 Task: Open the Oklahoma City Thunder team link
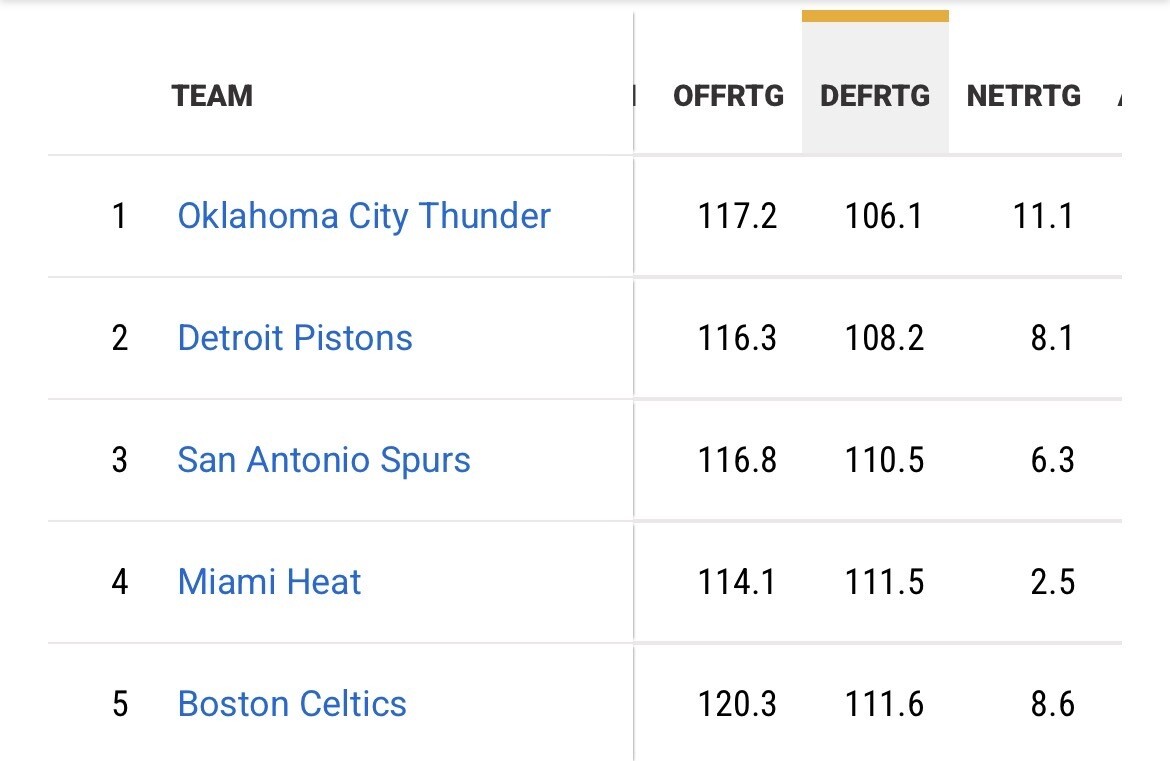pyautogui.click(x=364, y=216)
